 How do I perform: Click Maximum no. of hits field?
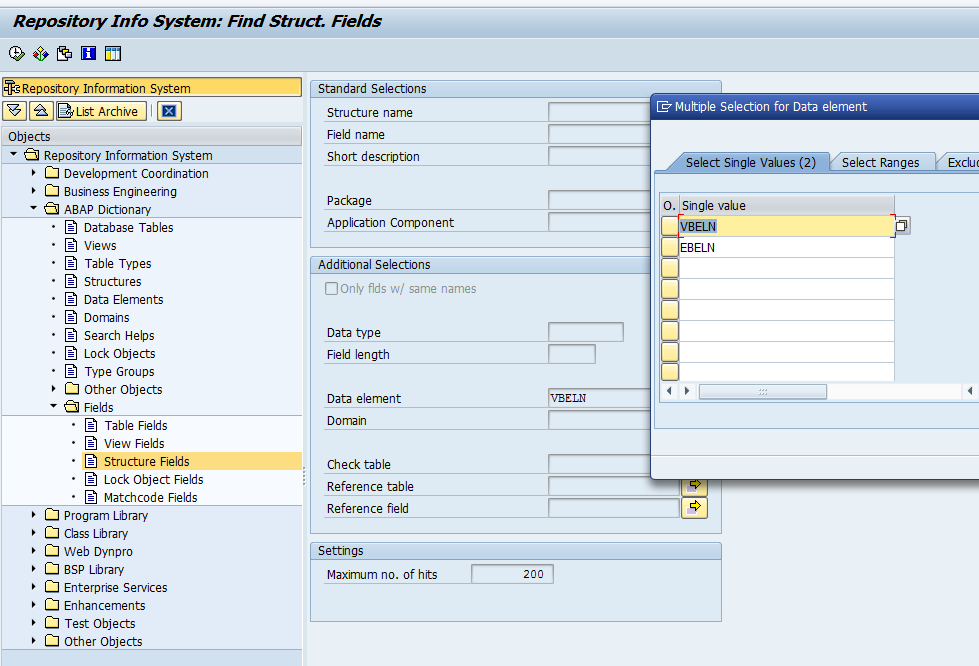click(x=512, y=574)
